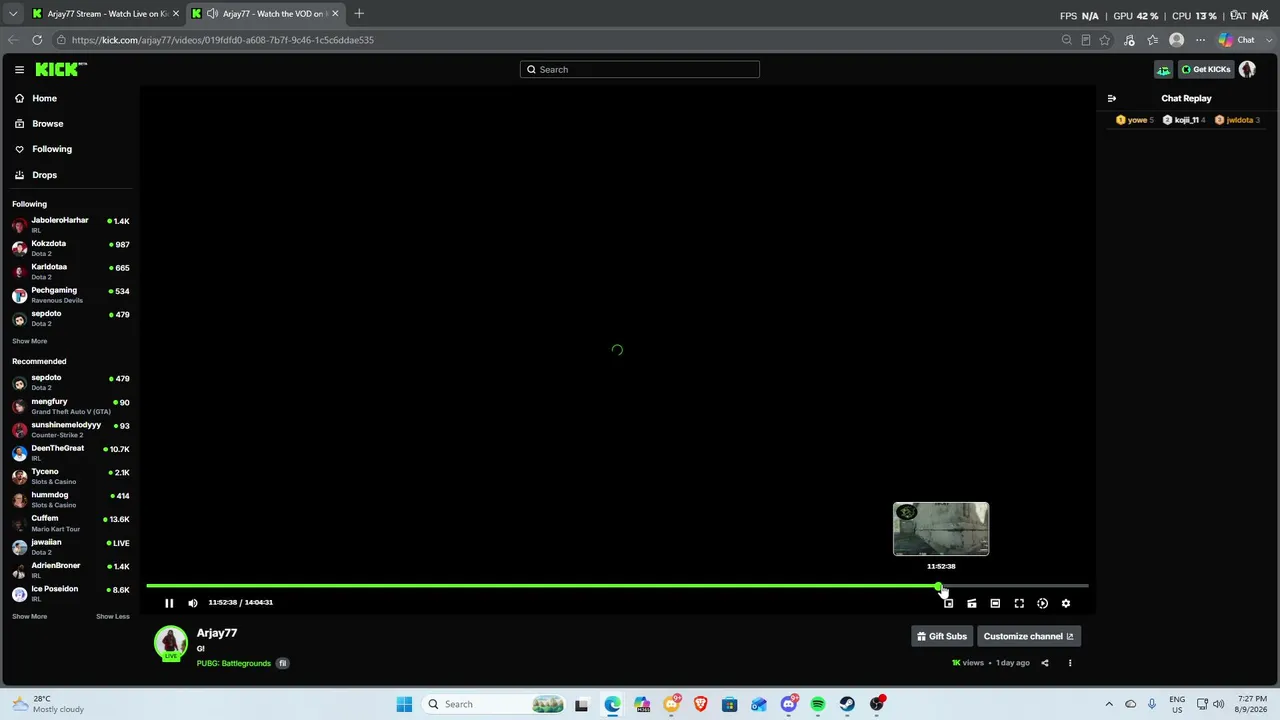Viewport: 1280px width, 720px height.
Task: Open Kokzdota's channel
Action: point(70,248)
